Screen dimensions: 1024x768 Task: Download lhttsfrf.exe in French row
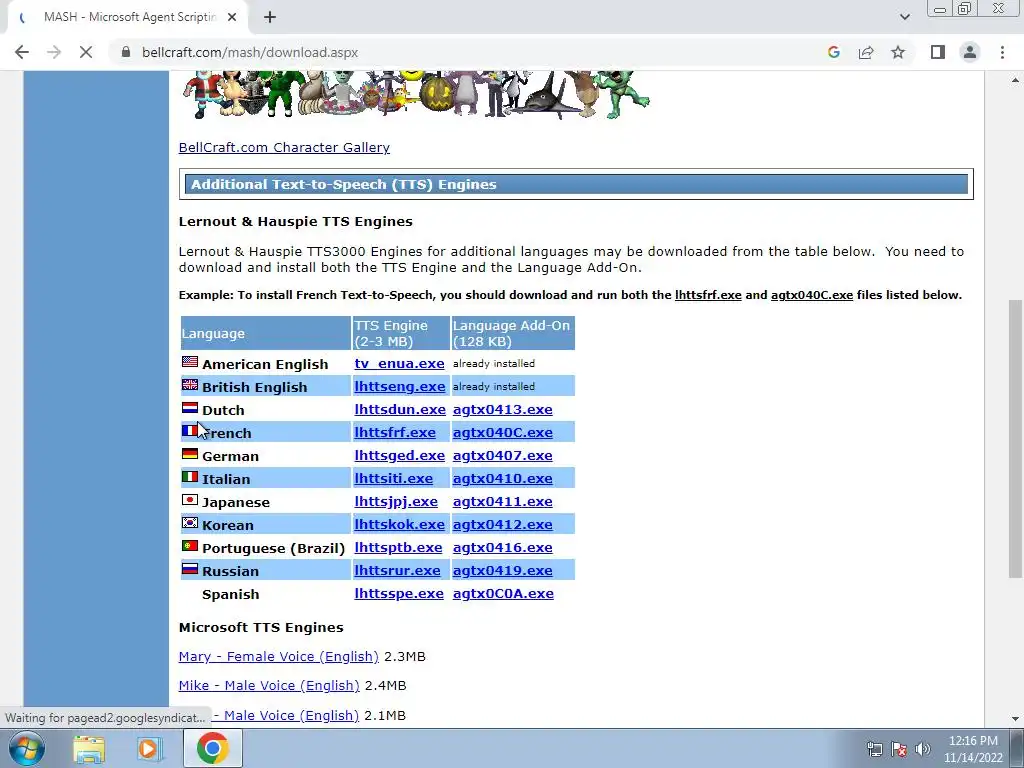[394, 432]
